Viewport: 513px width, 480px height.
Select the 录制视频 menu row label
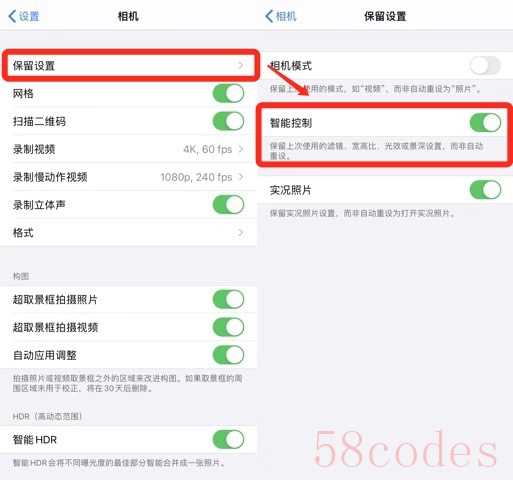(34, 149)
